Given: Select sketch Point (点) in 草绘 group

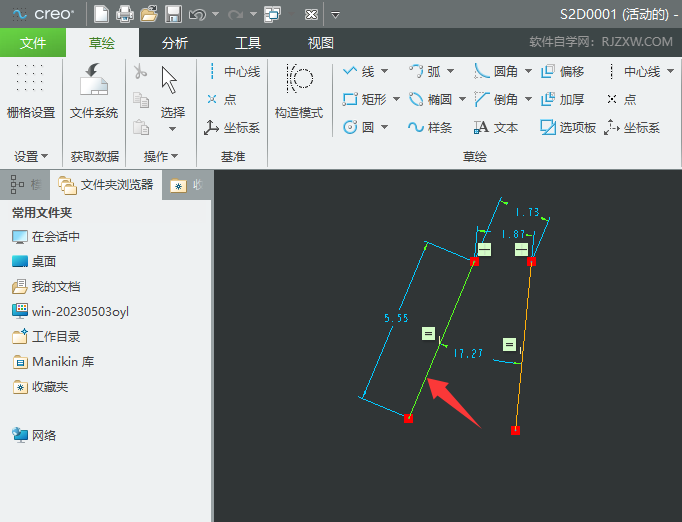Looking at the screenshot, I should (x=622, y=100).
